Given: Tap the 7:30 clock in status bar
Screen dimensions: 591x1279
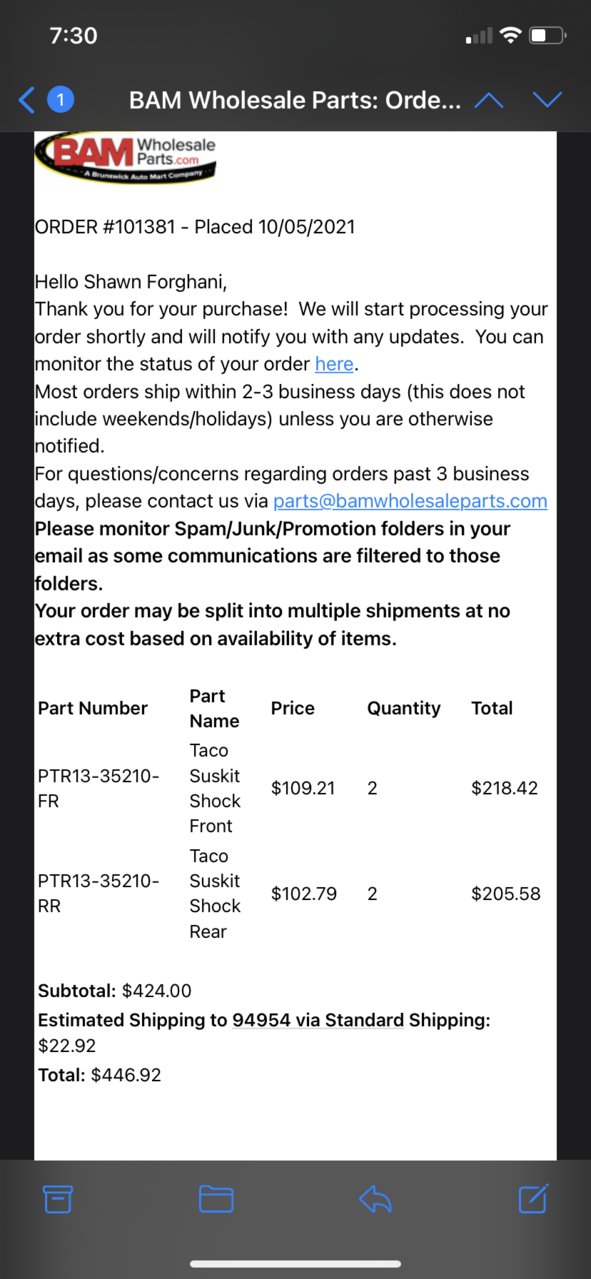Looking at the screenshot, I should tap(73, 36).
